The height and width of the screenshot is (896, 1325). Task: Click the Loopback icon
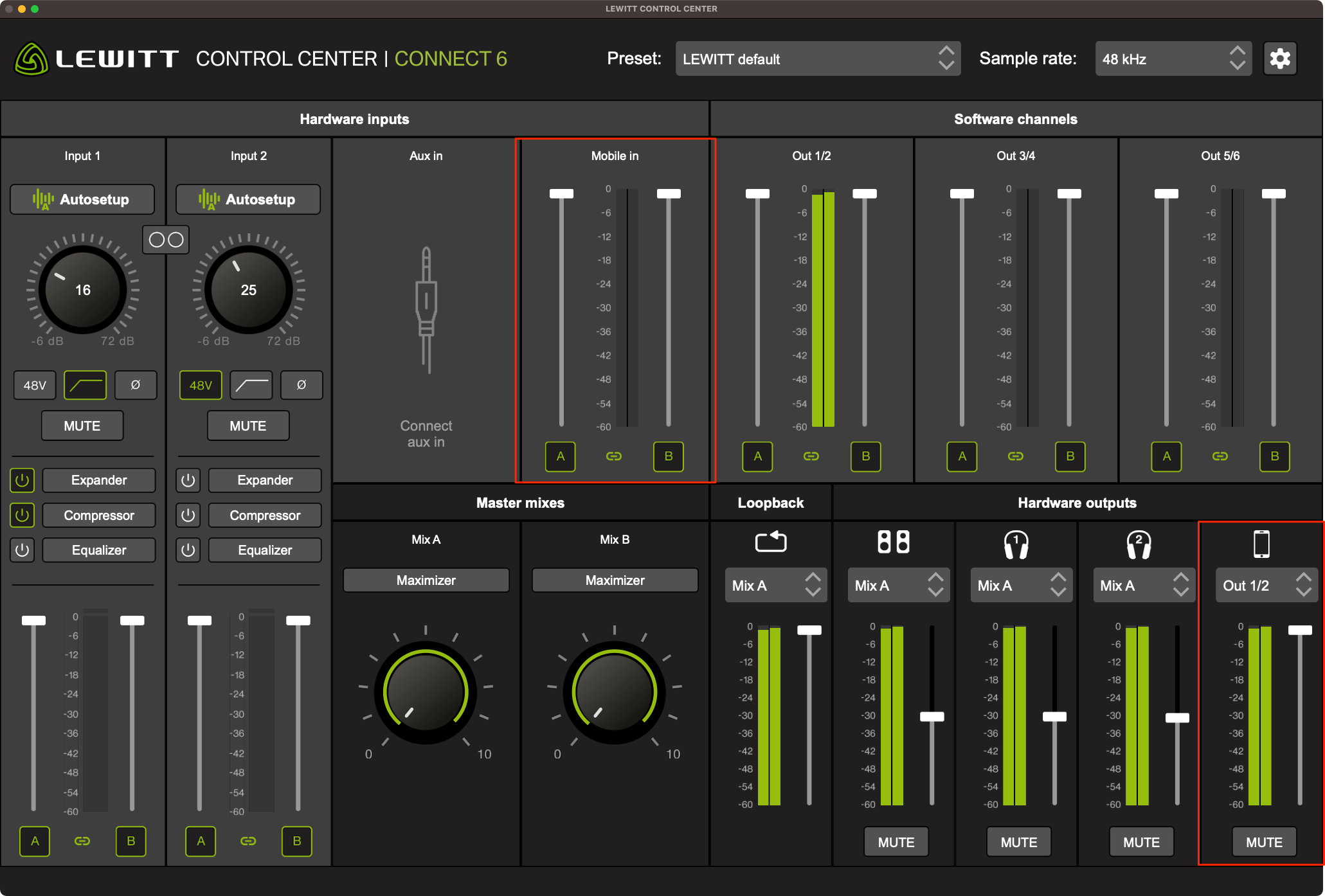click(x=771, y=542)
